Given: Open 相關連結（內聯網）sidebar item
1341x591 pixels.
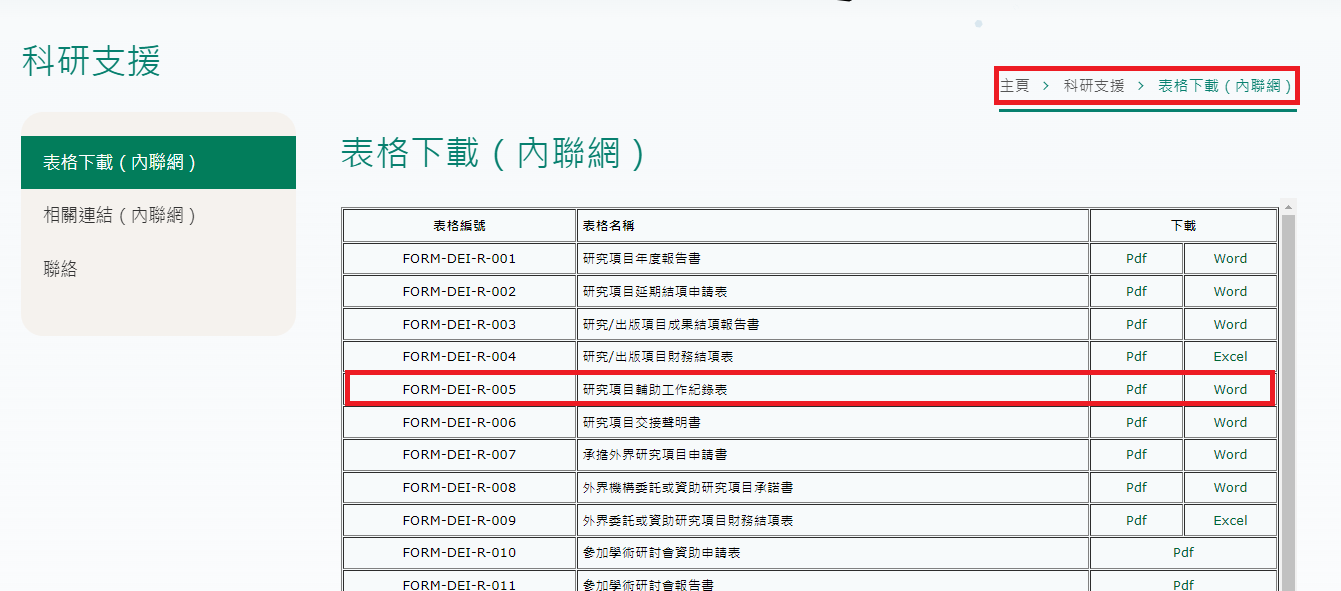Looking at the screenshot, I should 120,216.
